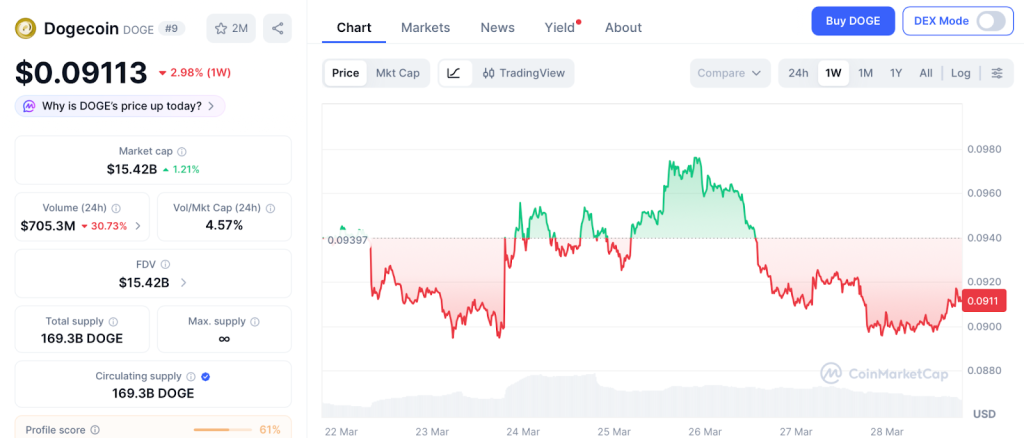Click the Max. supply info icon
Image resolution: width=1024 pixels, height=438 pixels.
tap(255, 321)
